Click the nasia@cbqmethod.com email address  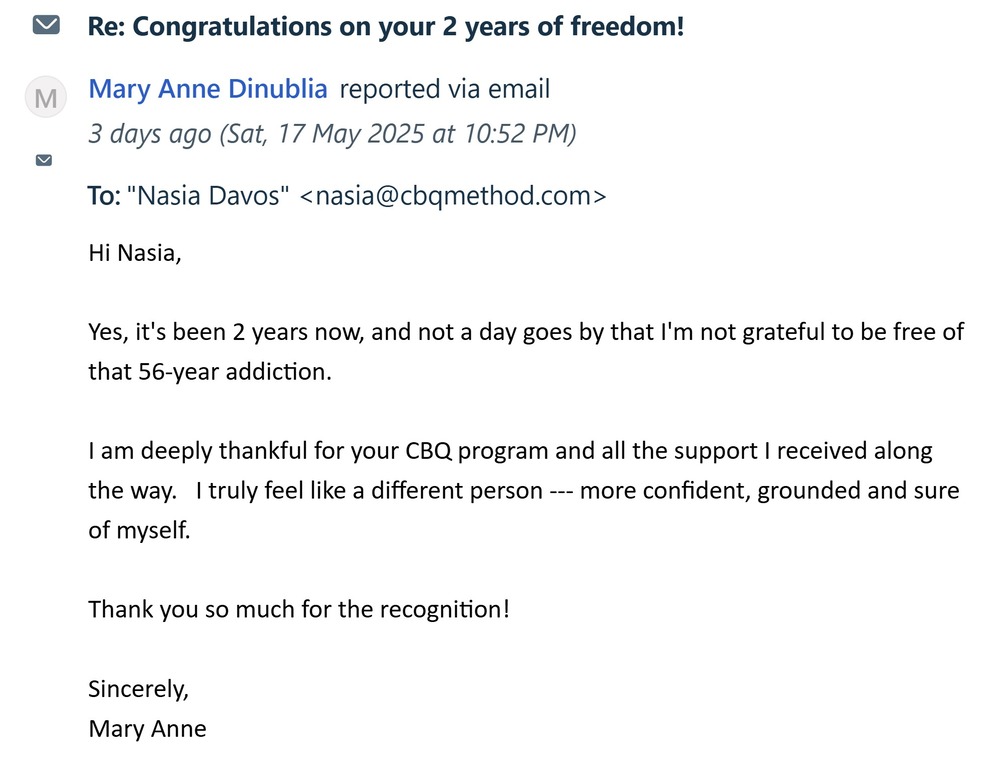tap(453, 196)
